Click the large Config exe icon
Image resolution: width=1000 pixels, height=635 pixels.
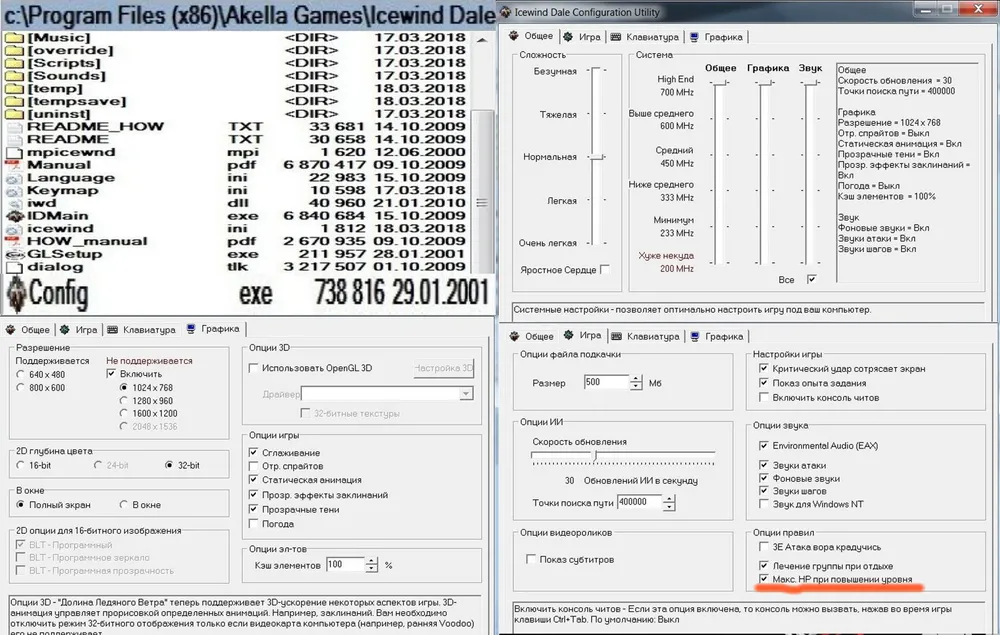click(16, 295)
